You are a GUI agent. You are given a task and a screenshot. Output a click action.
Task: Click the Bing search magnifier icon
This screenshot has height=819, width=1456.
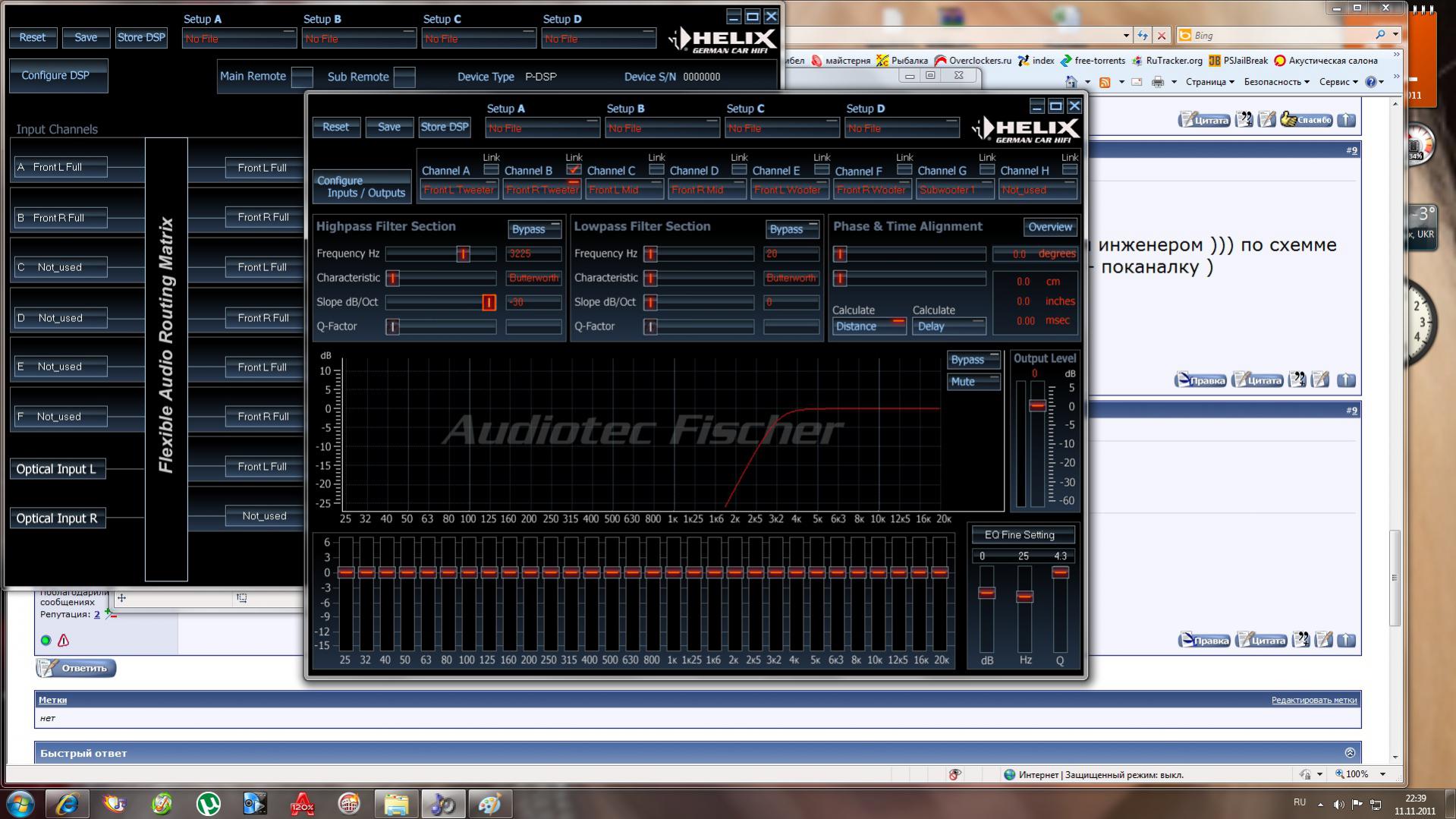pos(1380,35)
